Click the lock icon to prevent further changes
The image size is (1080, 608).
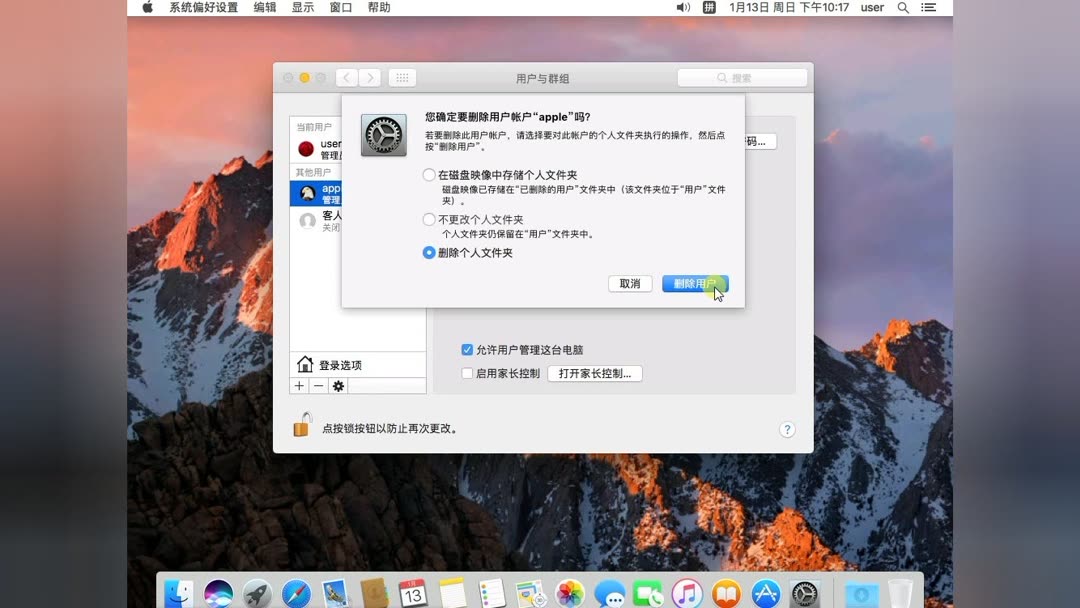click(300, 424)
